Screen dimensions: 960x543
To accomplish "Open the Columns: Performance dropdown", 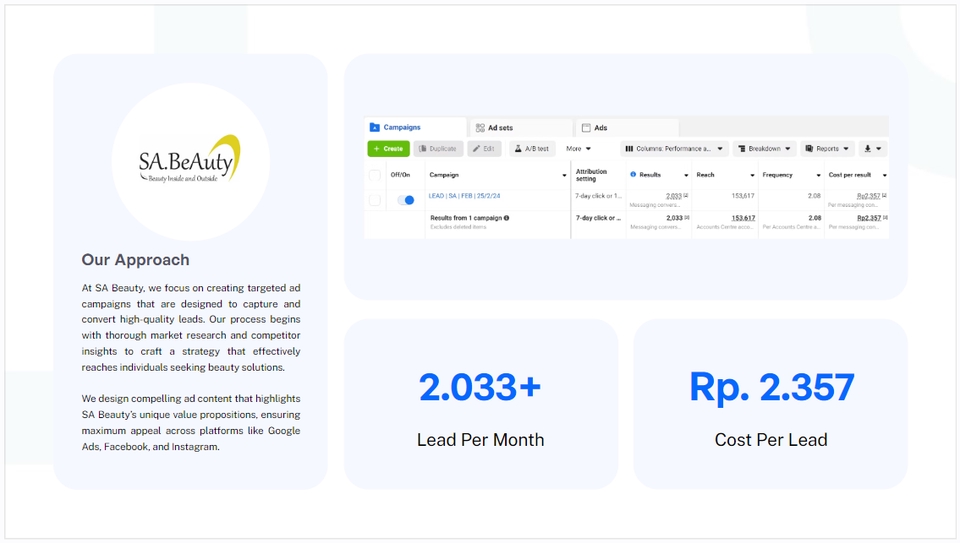I will point(674,149).
